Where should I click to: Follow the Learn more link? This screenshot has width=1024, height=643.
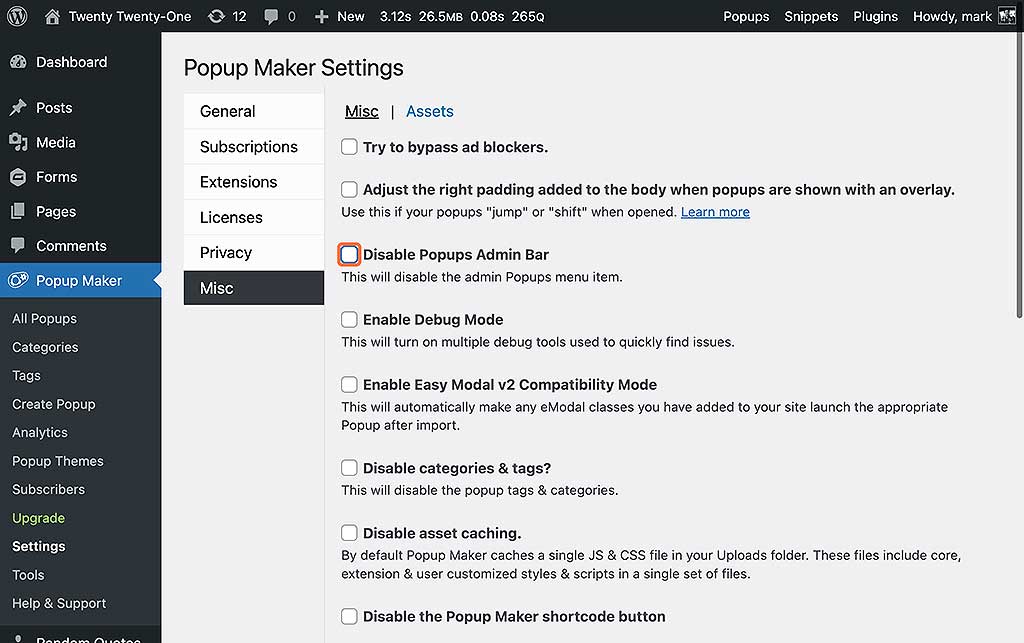[x=715, y=212]
